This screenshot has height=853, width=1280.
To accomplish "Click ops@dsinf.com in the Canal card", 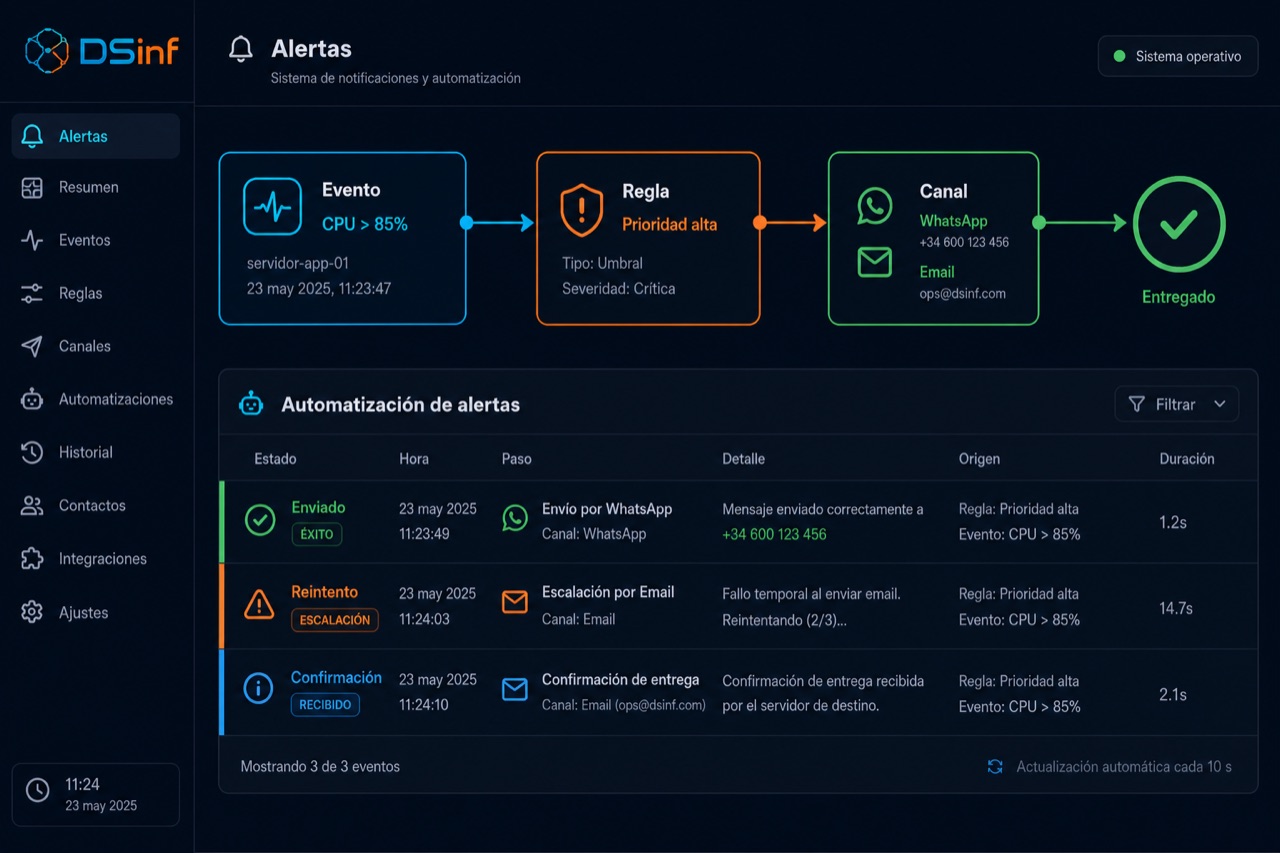I will [963, 294].
